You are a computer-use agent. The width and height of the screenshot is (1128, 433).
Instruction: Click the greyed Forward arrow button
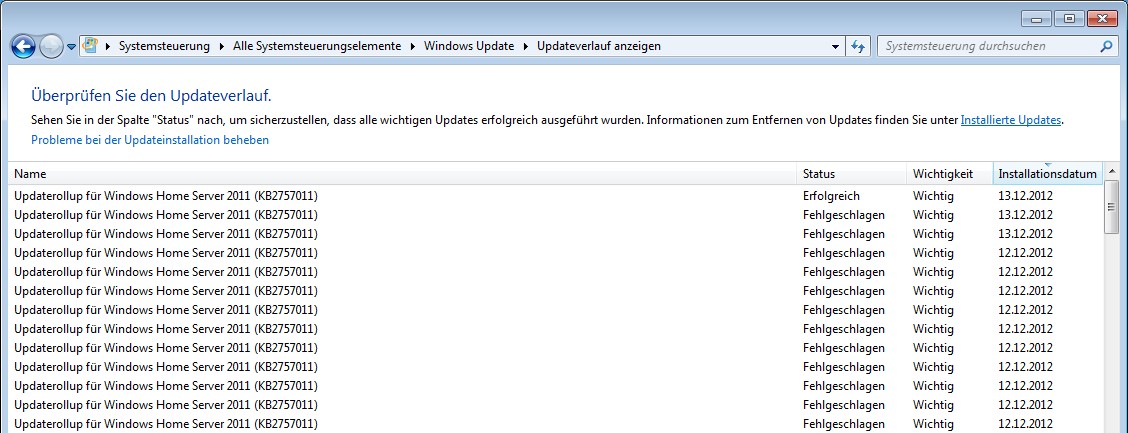point(51,47)
